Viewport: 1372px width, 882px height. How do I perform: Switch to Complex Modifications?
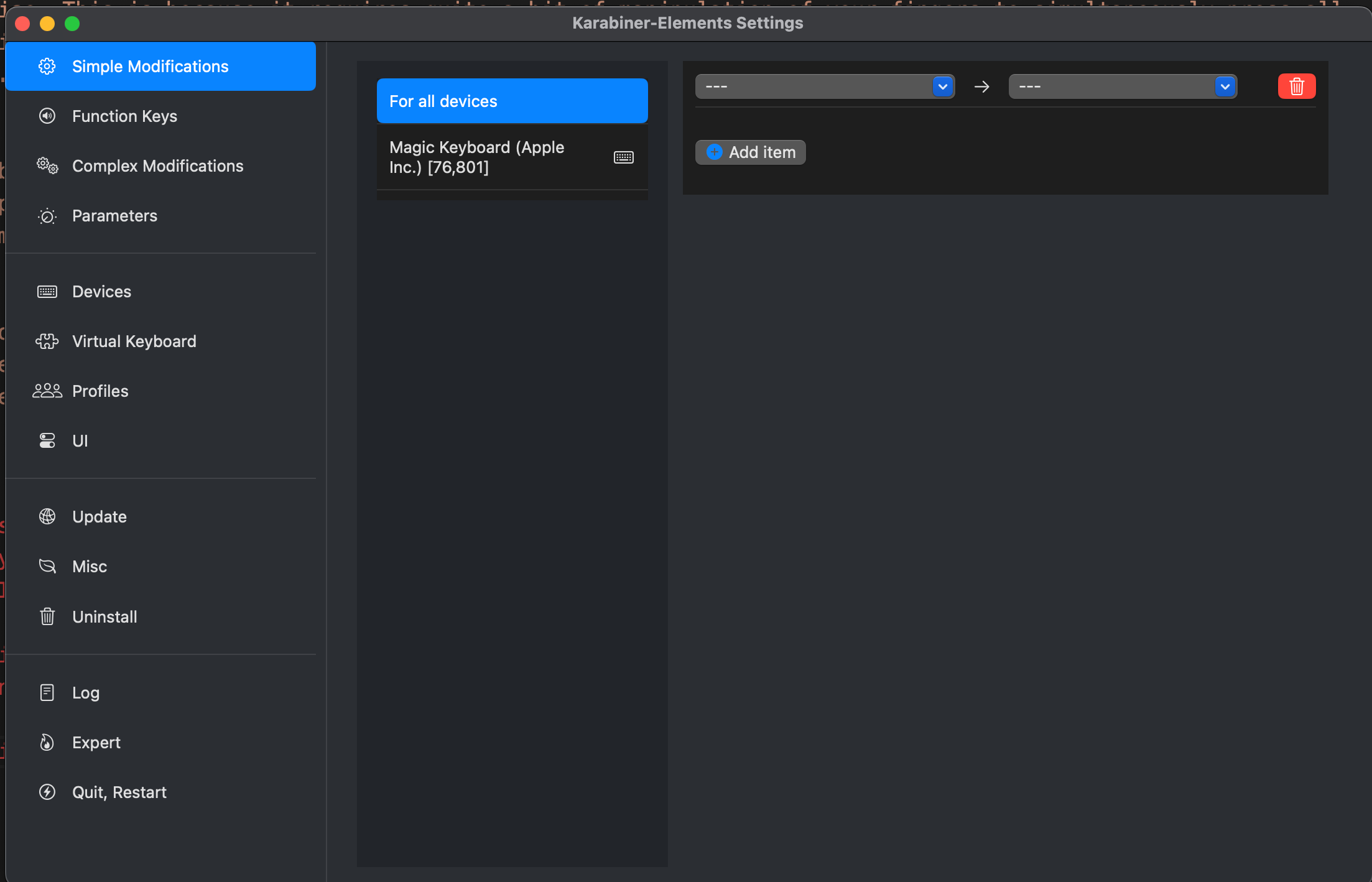[160, 166]
